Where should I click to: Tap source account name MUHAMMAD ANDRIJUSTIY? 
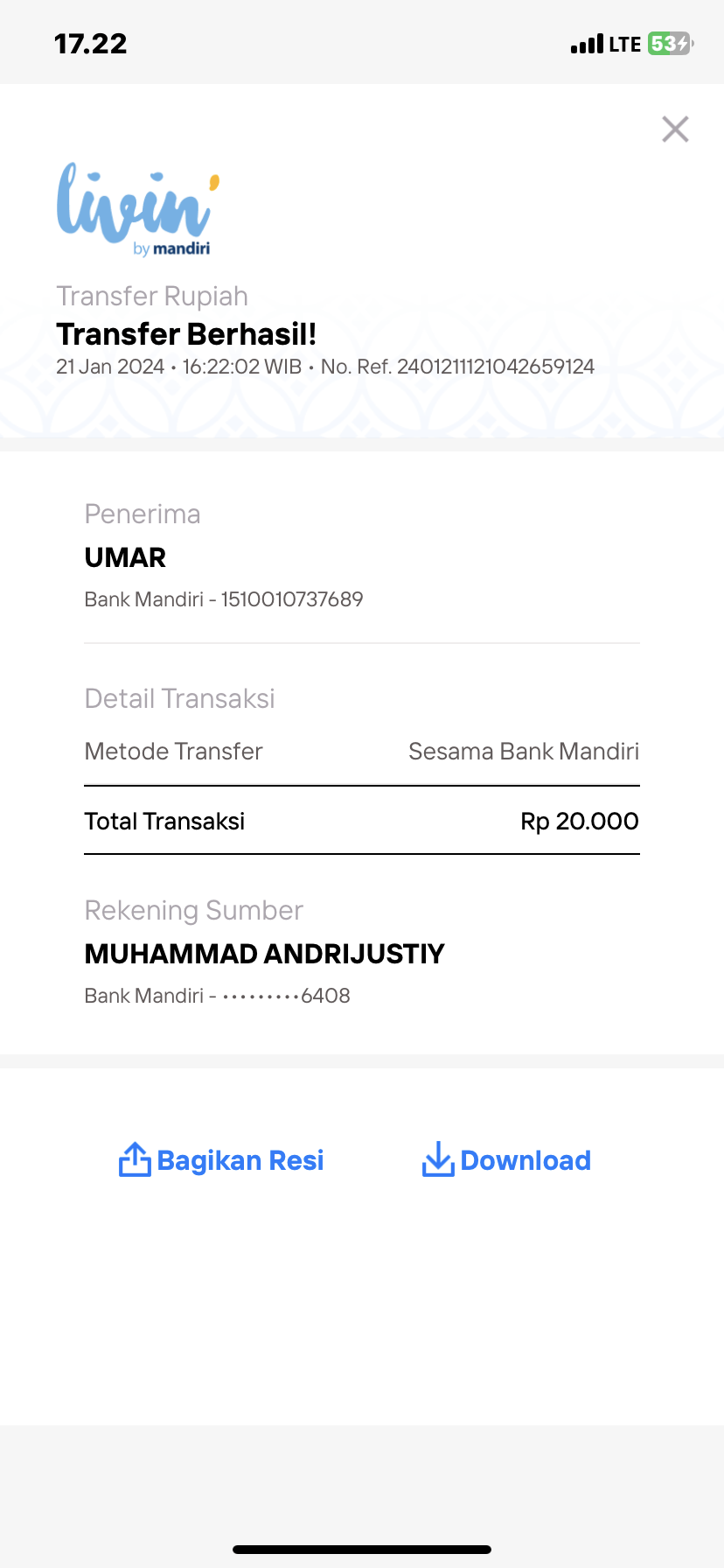[265, 954]
